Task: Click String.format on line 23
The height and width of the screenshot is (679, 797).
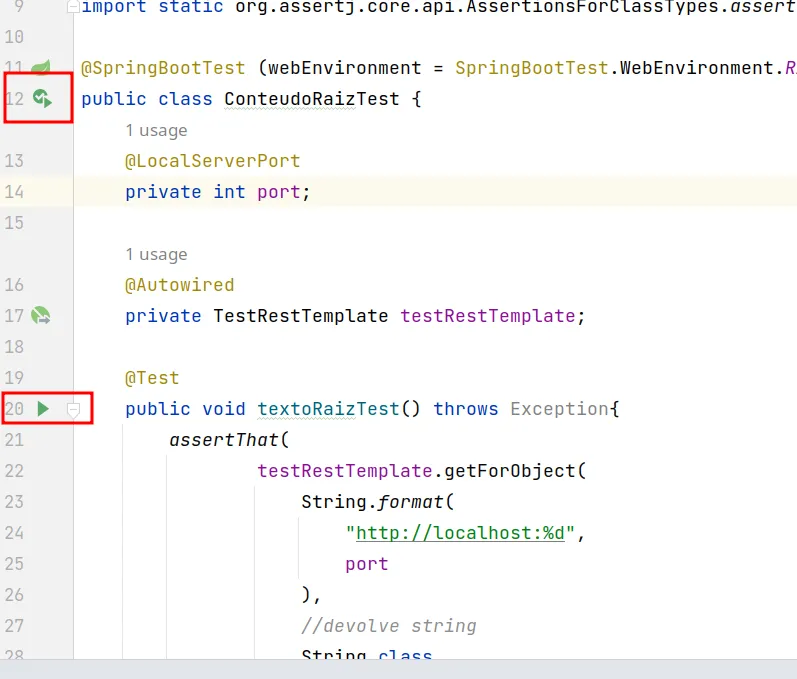Action: point(372,502)
